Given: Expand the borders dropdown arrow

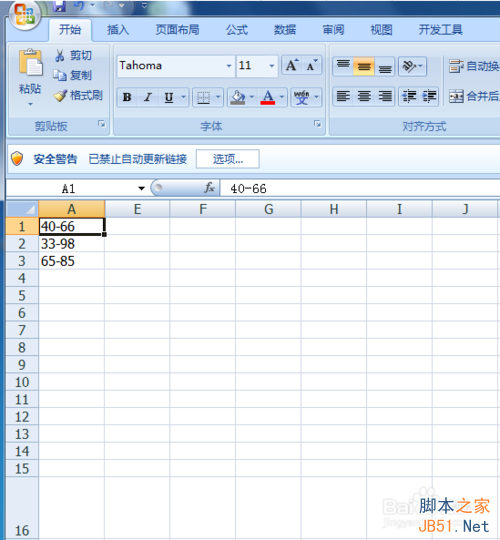Looking at the screenshot, I should coord(218,97).
